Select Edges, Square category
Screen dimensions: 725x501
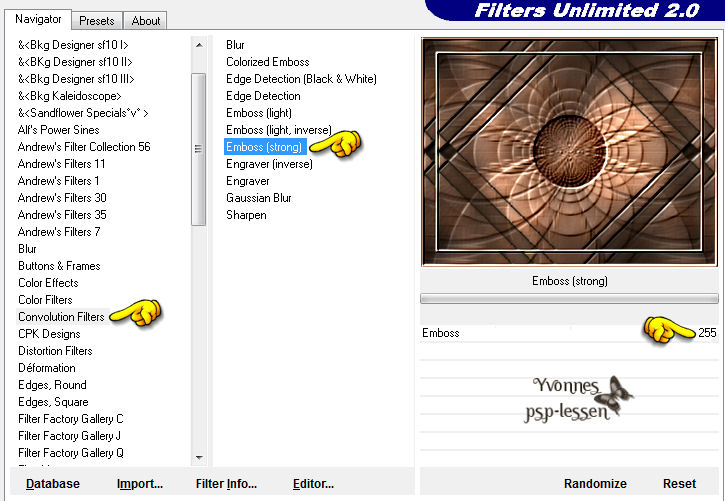tap(53, 402)
